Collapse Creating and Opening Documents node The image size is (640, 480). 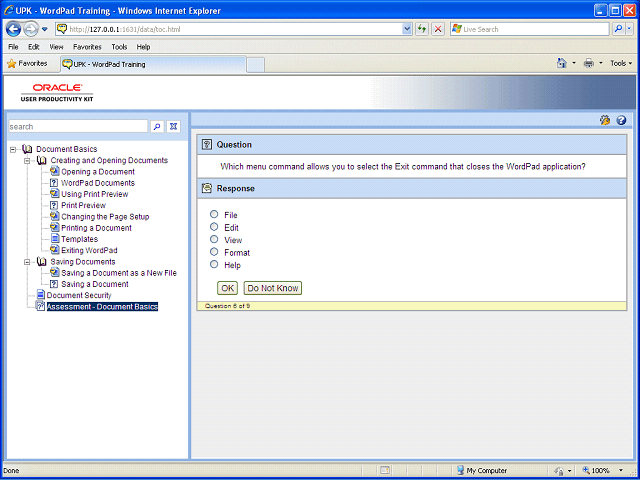point(27,160)
